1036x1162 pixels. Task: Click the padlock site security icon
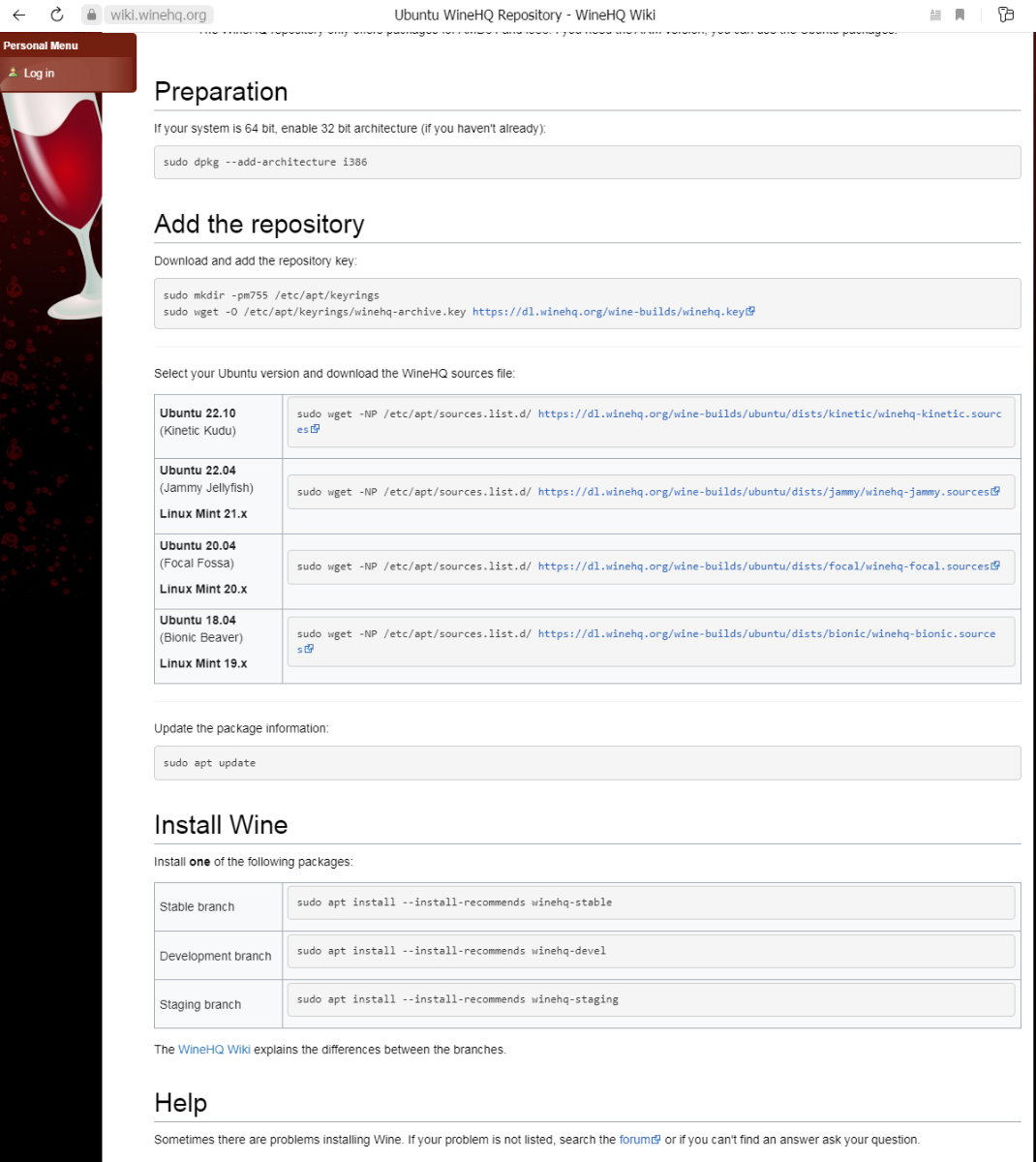pyautogui.click(x=91, y=15)
